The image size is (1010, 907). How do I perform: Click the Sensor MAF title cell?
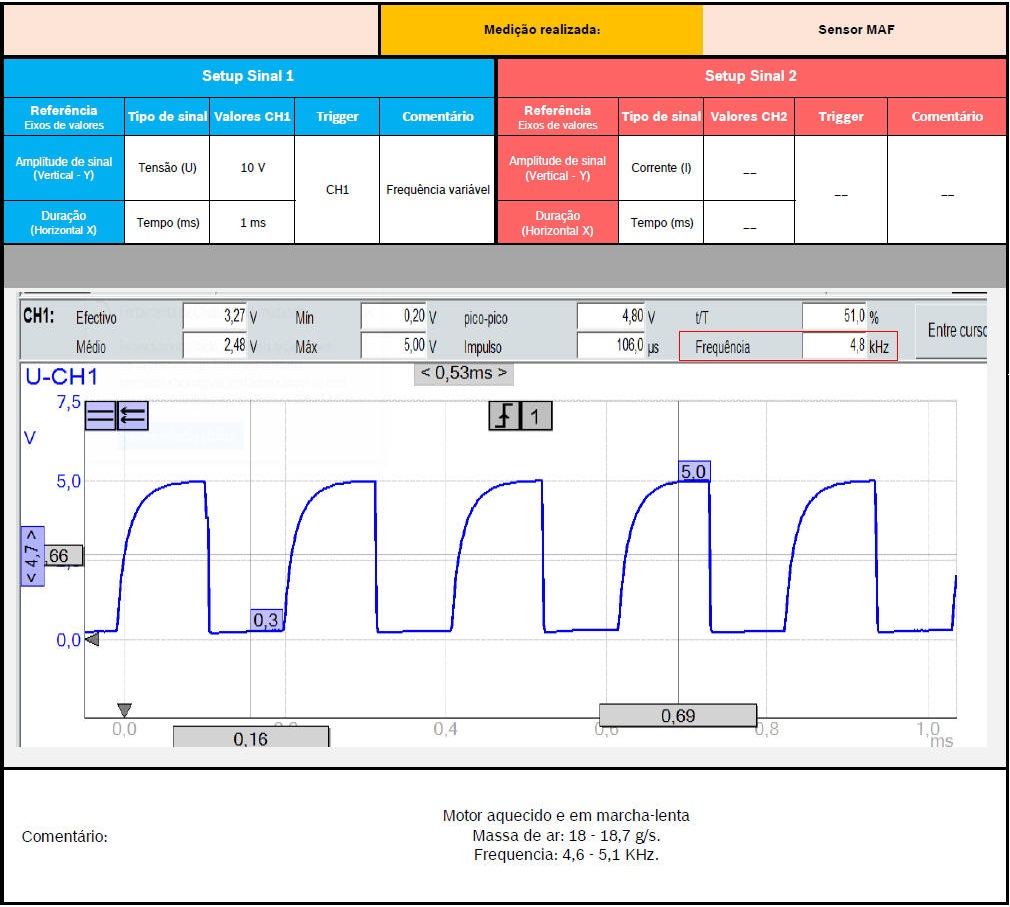[x=855, y=29]
